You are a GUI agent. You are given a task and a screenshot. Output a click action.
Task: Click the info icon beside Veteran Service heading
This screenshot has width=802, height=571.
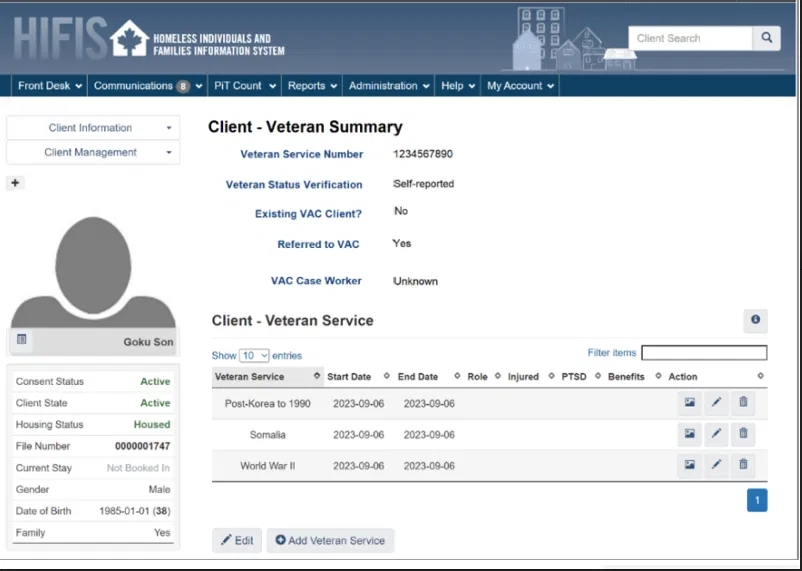pos(755,320)
